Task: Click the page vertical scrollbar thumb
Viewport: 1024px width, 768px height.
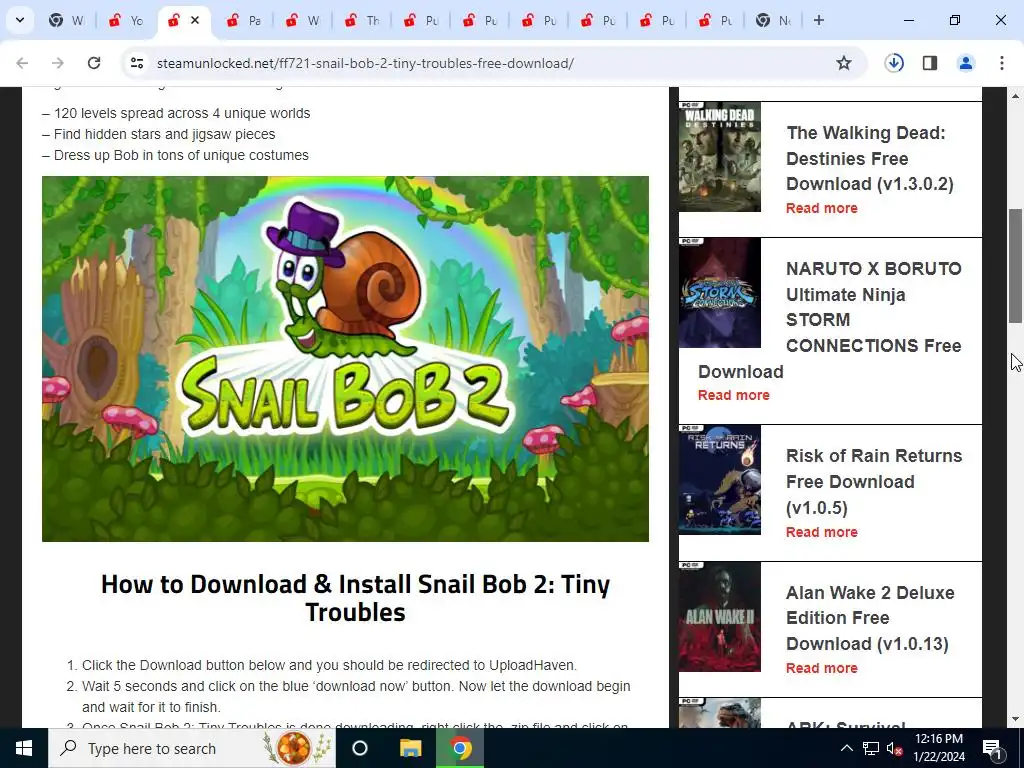Action: tap(1015, 265)
